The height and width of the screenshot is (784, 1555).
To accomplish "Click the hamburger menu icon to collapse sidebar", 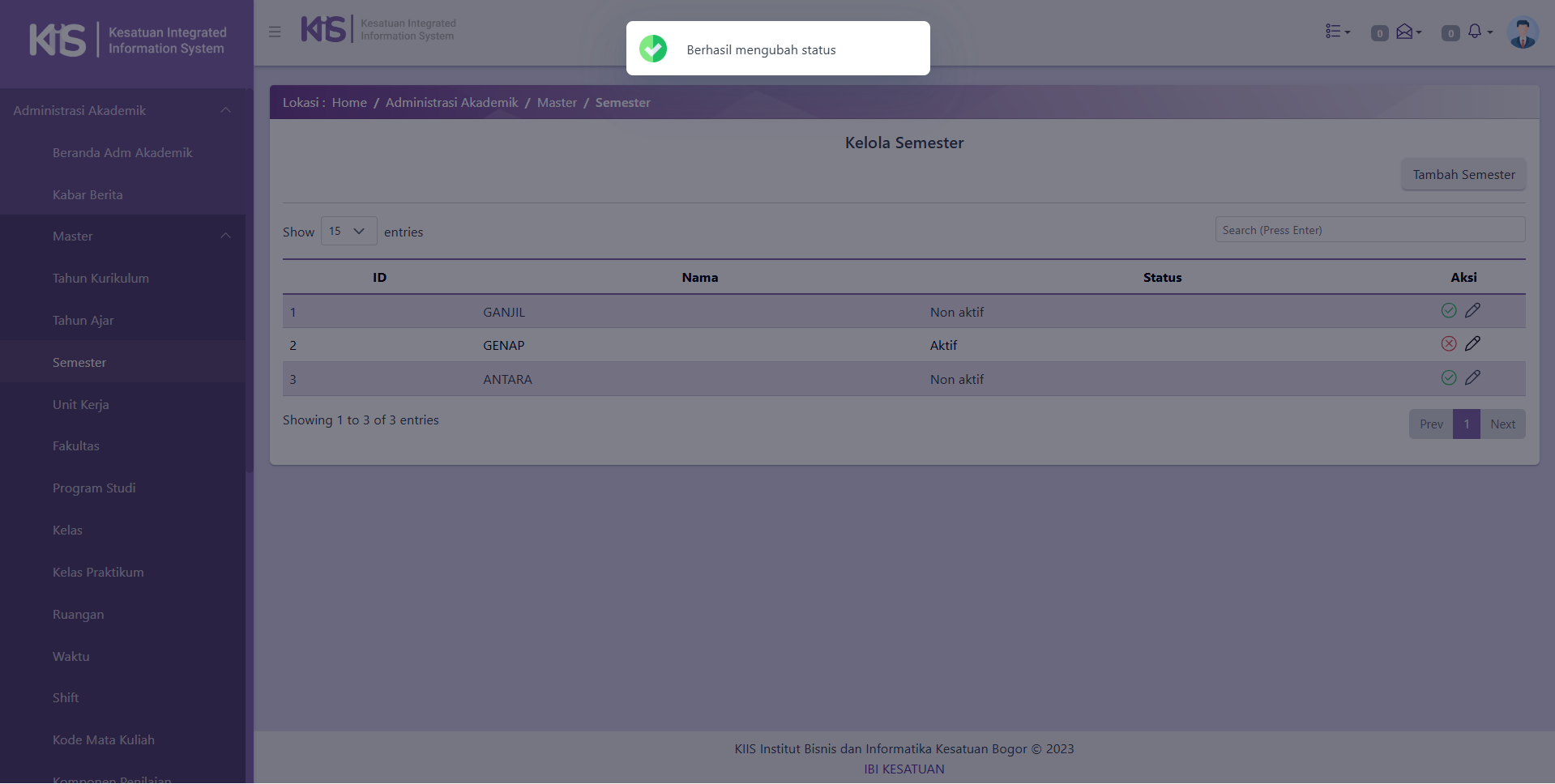I will (275, 32).
